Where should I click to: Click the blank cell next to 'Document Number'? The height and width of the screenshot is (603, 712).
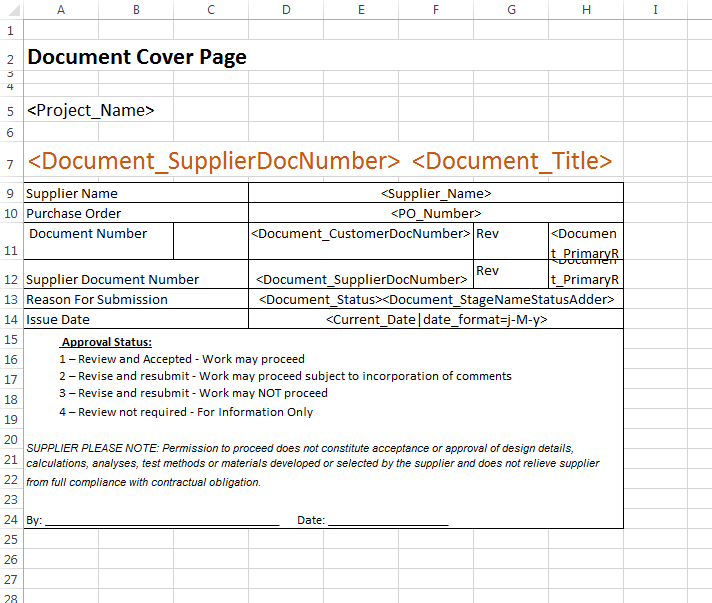pyautogui.click(x=211, y=241)
